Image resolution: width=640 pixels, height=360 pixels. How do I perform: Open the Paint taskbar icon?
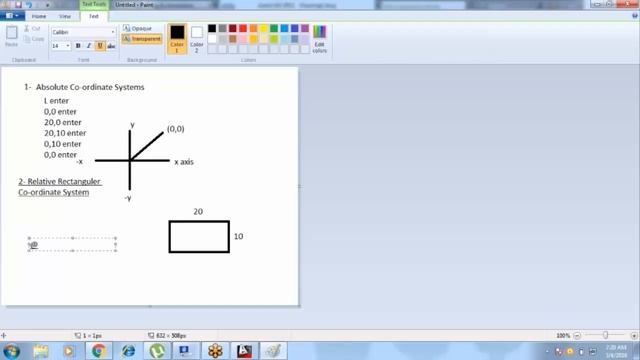(x=273, y=351)
